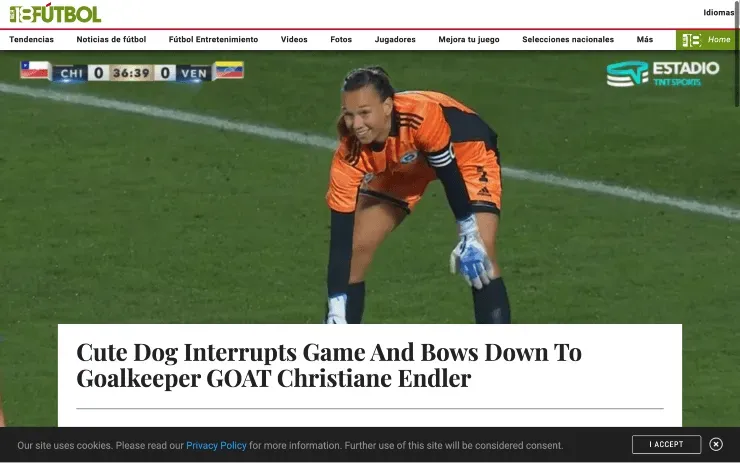Go to Noticias de fútbol
Screen dimensions: 740x463
[x=111, y=40]
